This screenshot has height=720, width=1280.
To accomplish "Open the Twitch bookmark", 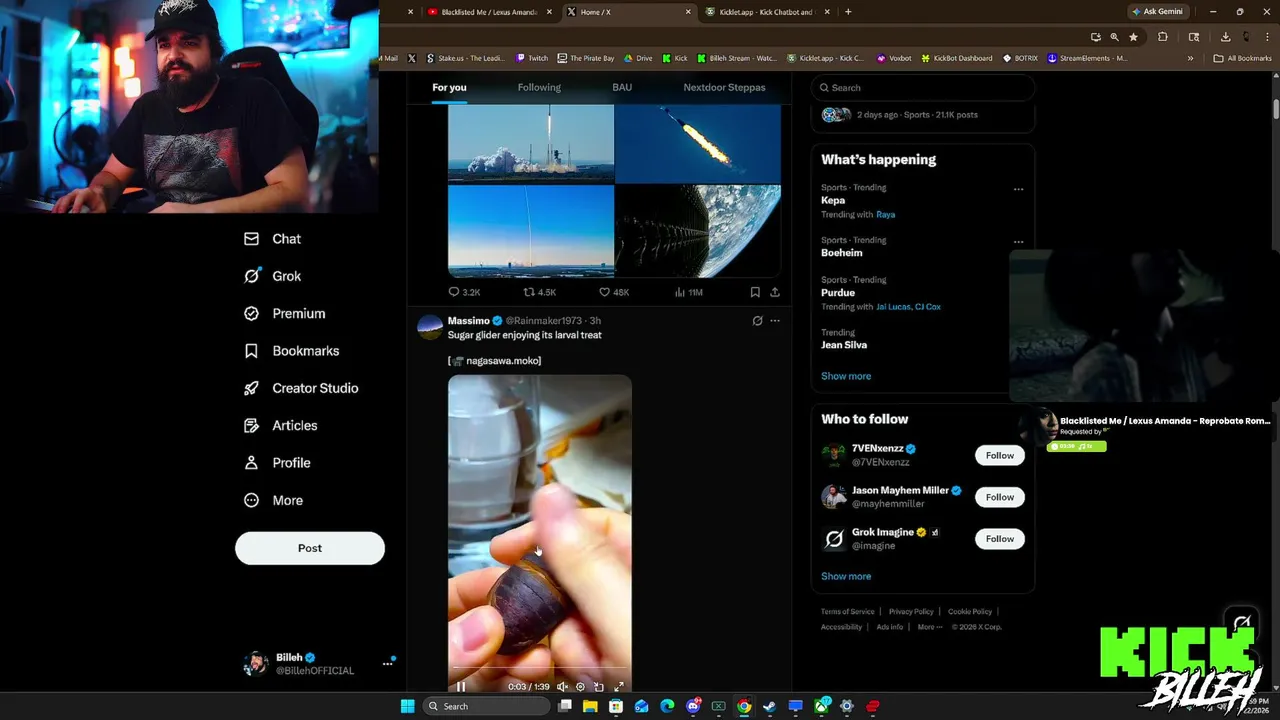I will point(532,58).
